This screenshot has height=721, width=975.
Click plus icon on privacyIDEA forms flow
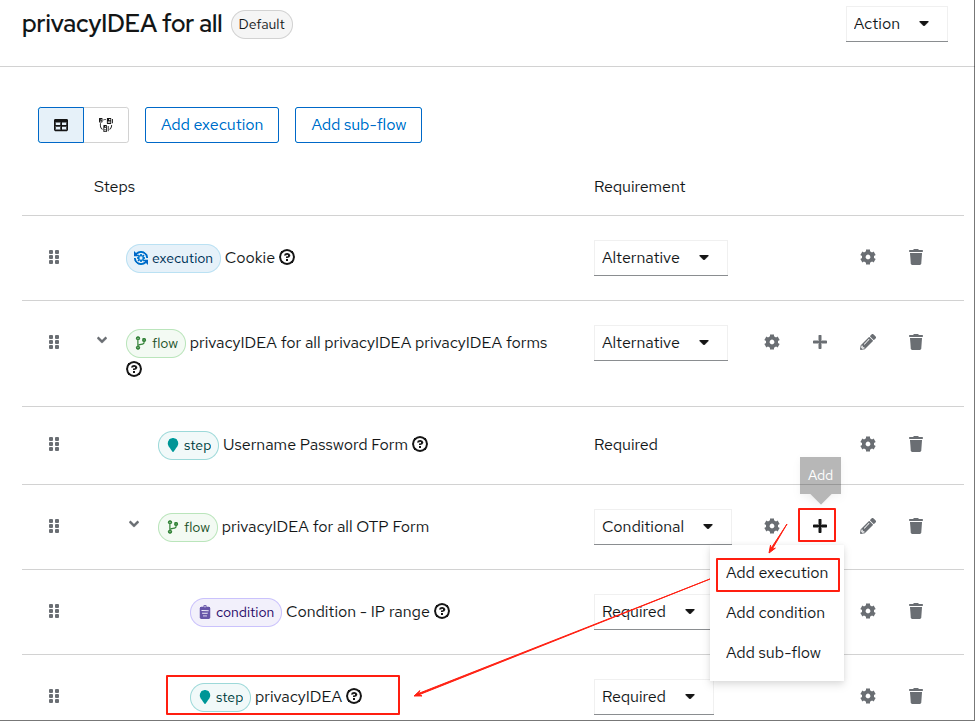[820, 342]
